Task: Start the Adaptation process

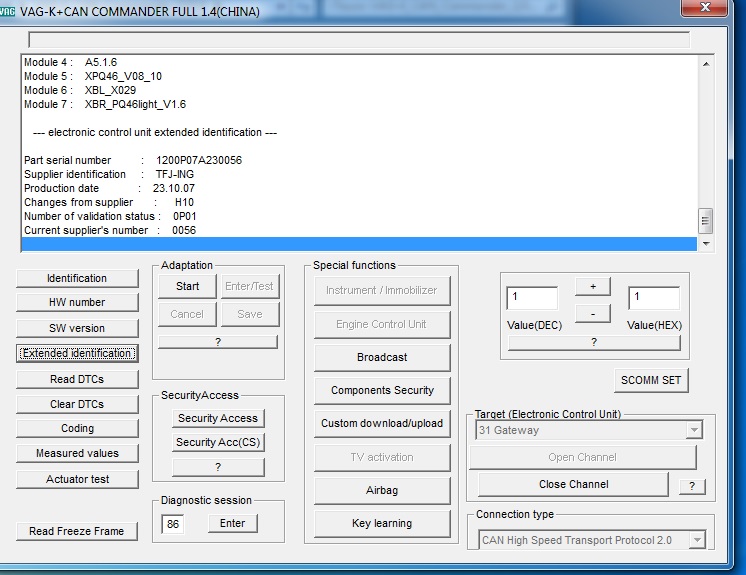Action: point(187,286)
